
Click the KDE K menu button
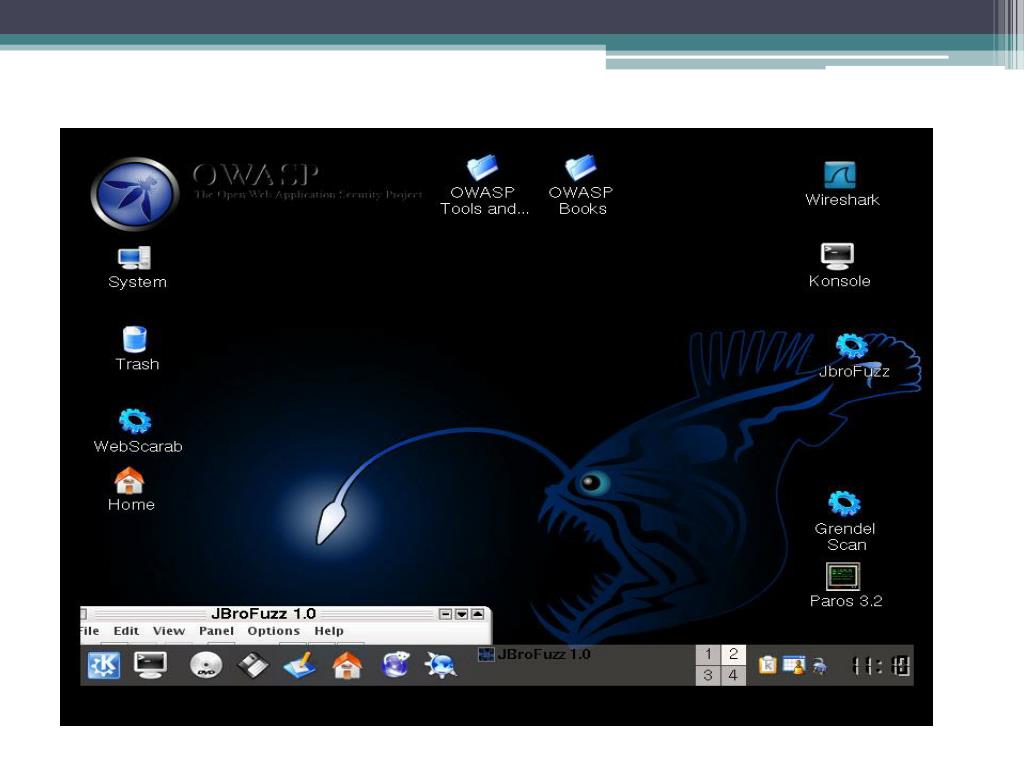tap(104, 665)
